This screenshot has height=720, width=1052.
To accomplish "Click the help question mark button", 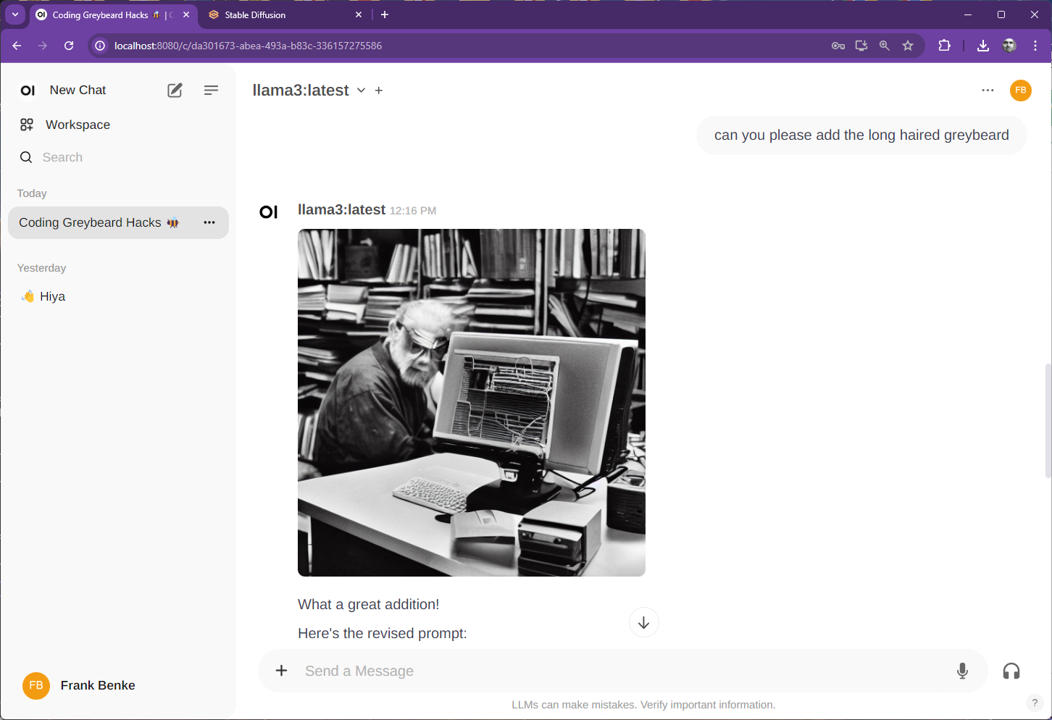I will tap(1035, 703).
